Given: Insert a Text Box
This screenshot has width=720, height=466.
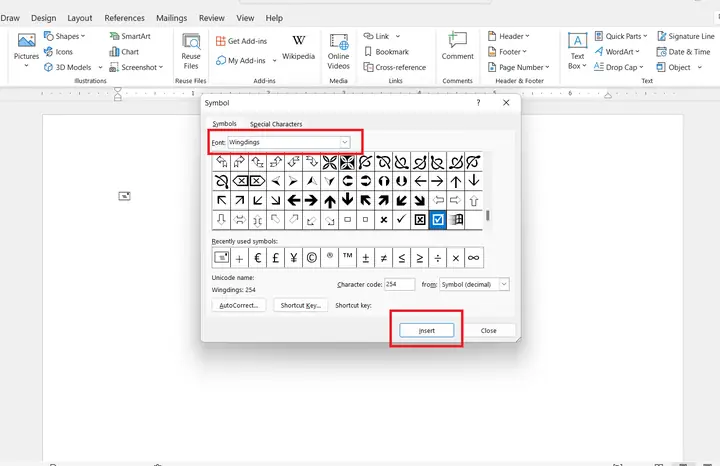Looking at the screenshot, I should pos(577,51).
